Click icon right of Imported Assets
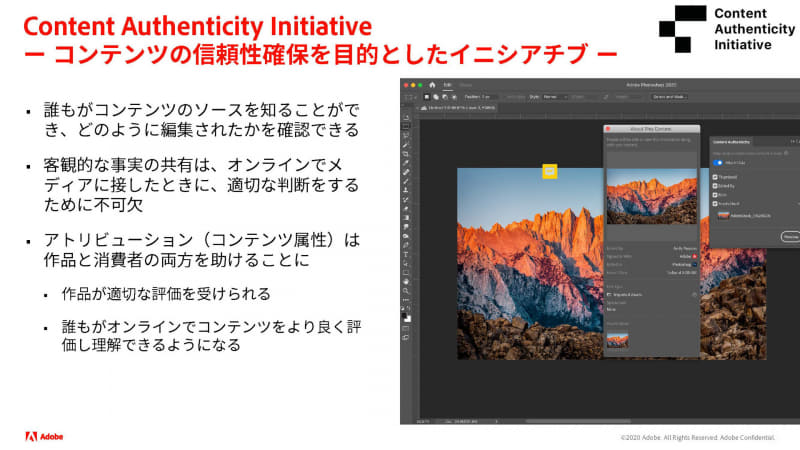The height and width of the screenshot is (450, 800). (x=694, y=294)
